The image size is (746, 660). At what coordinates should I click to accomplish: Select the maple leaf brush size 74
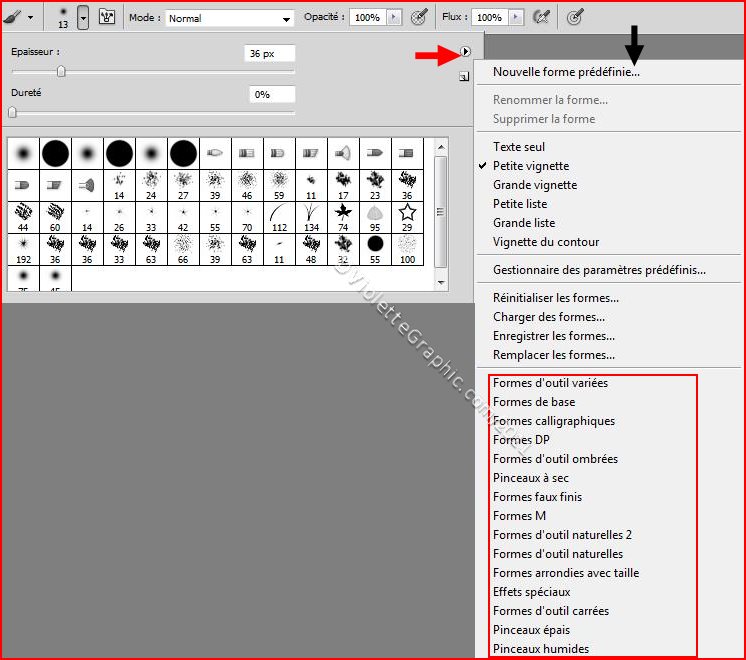point(343,215)
